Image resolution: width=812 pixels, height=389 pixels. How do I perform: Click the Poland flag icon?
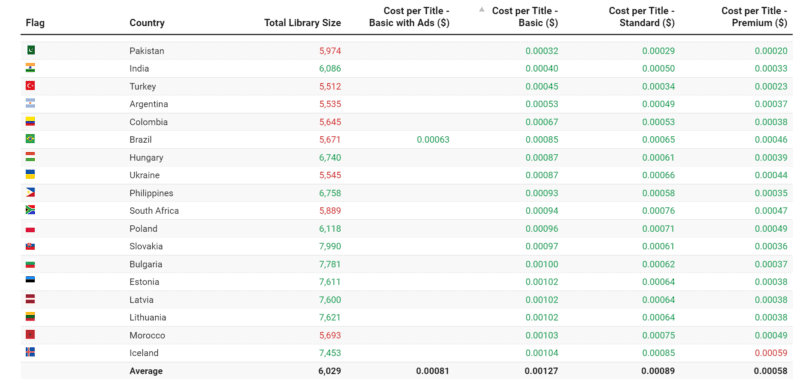31,228
